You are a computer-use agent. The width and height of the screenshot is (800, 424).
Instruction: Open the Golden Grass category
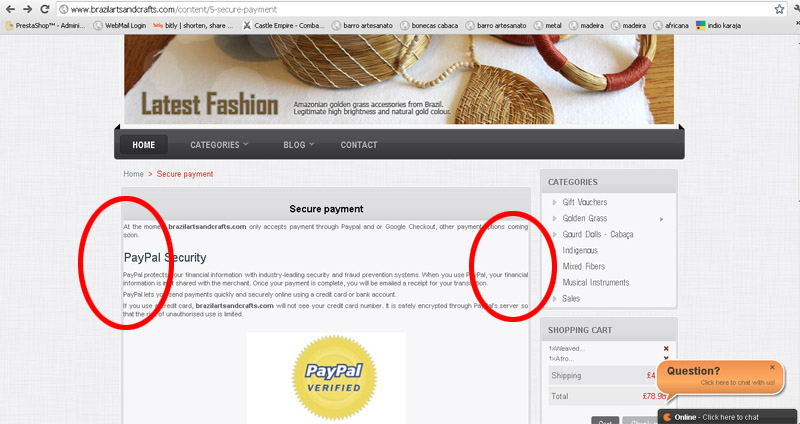pyautogui.click(x=585, y=218)
